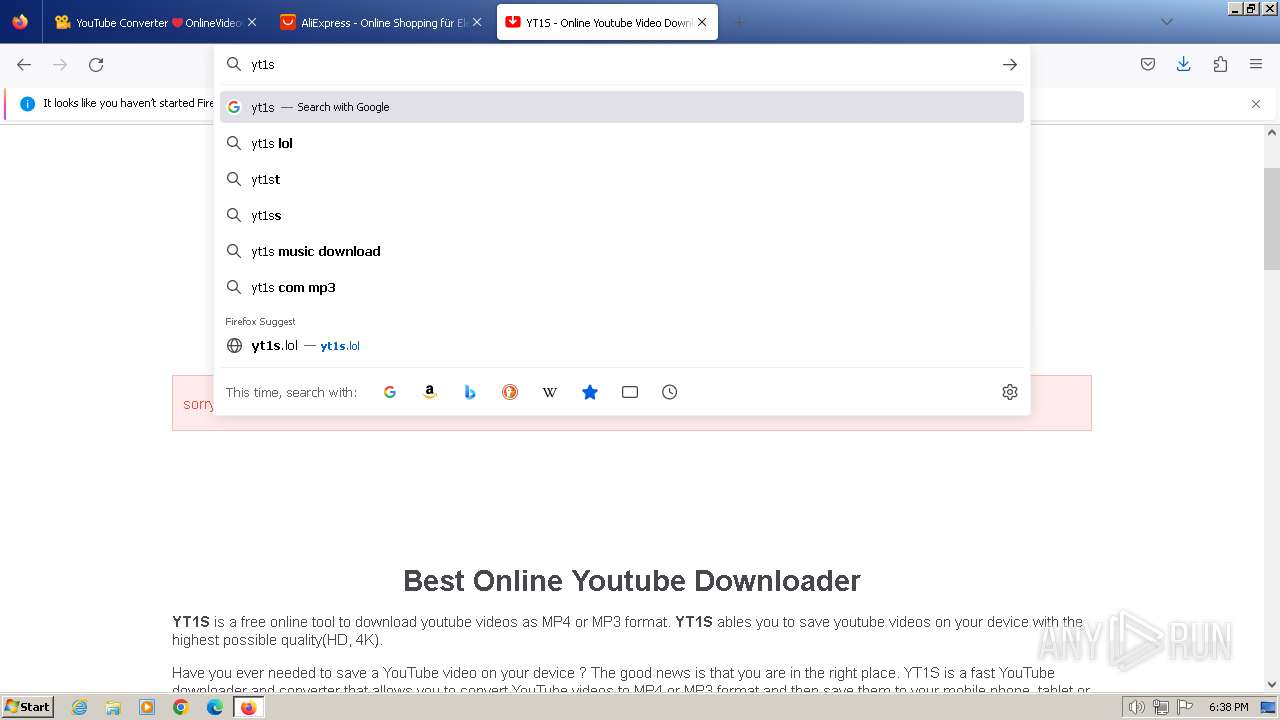The image size is (1280, 720).
Task: Switch to YouTube Converter OnlineVideo tab
Action: [155, 22]
